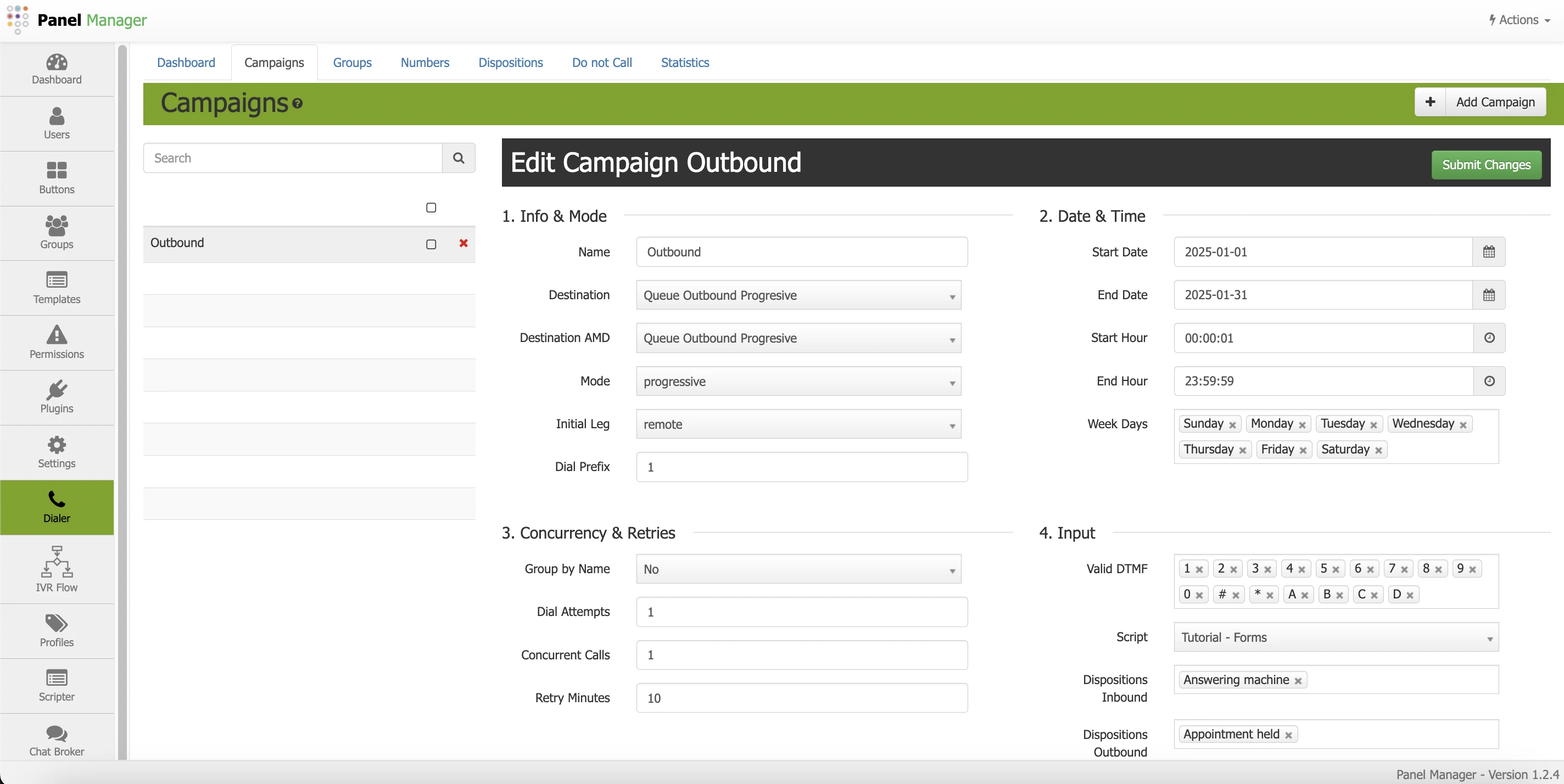Click inside the campaign Search field
Image resolution: width=1564 pixels, height=784 pixels.
[292, 158]
